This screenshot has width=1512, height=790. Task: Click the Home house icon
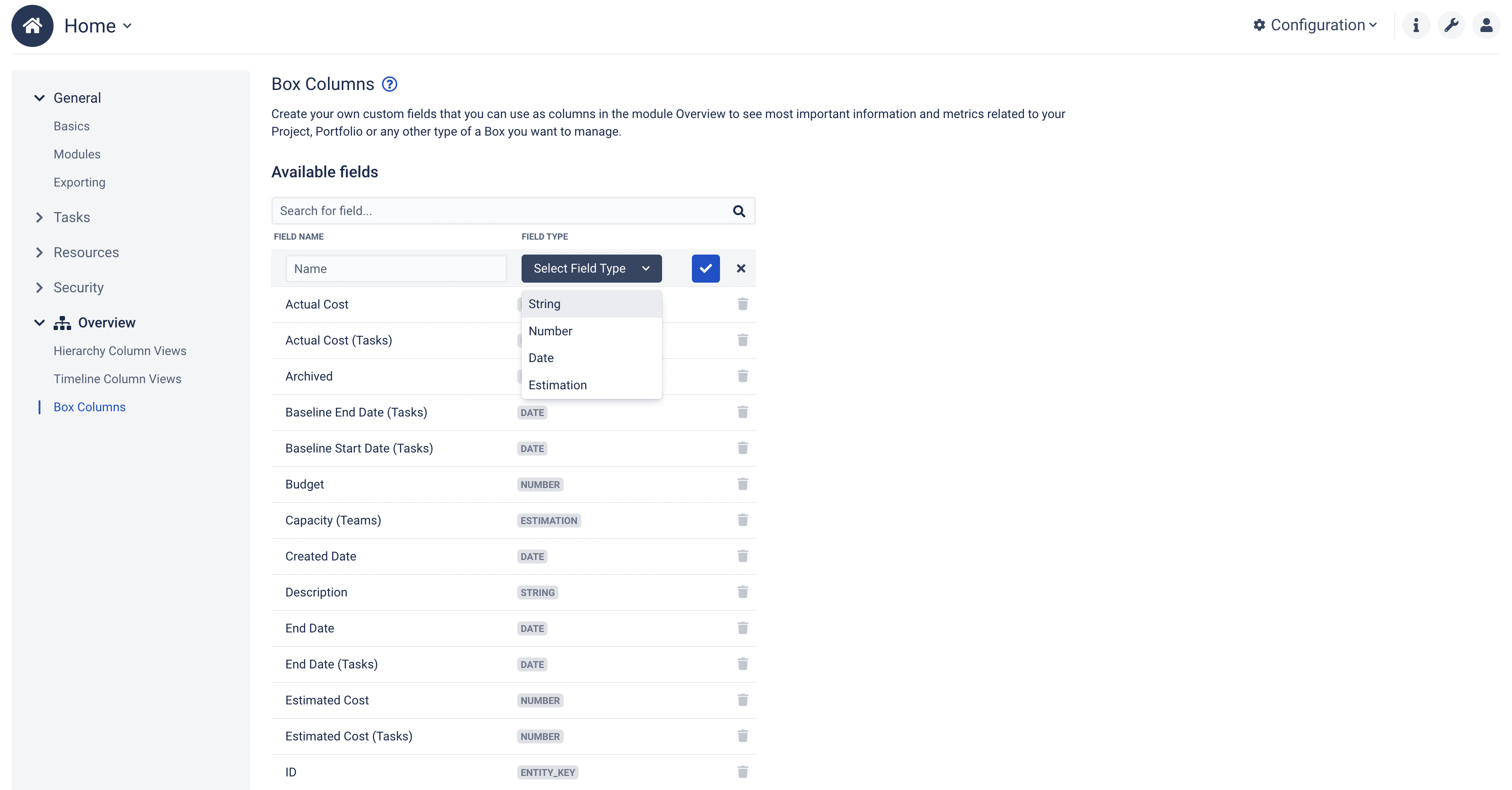[32, 25]
